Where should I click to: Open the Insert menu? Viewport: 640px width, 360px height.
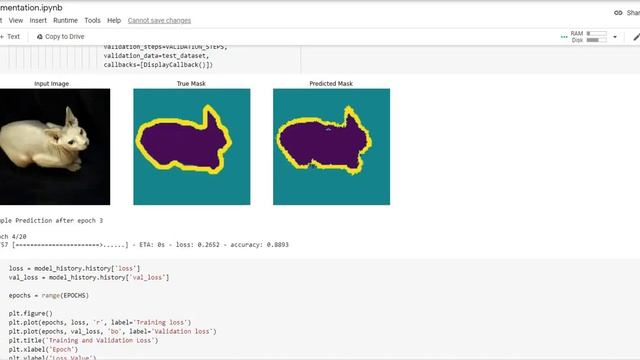pyautogui.click(x=38, y=20)
